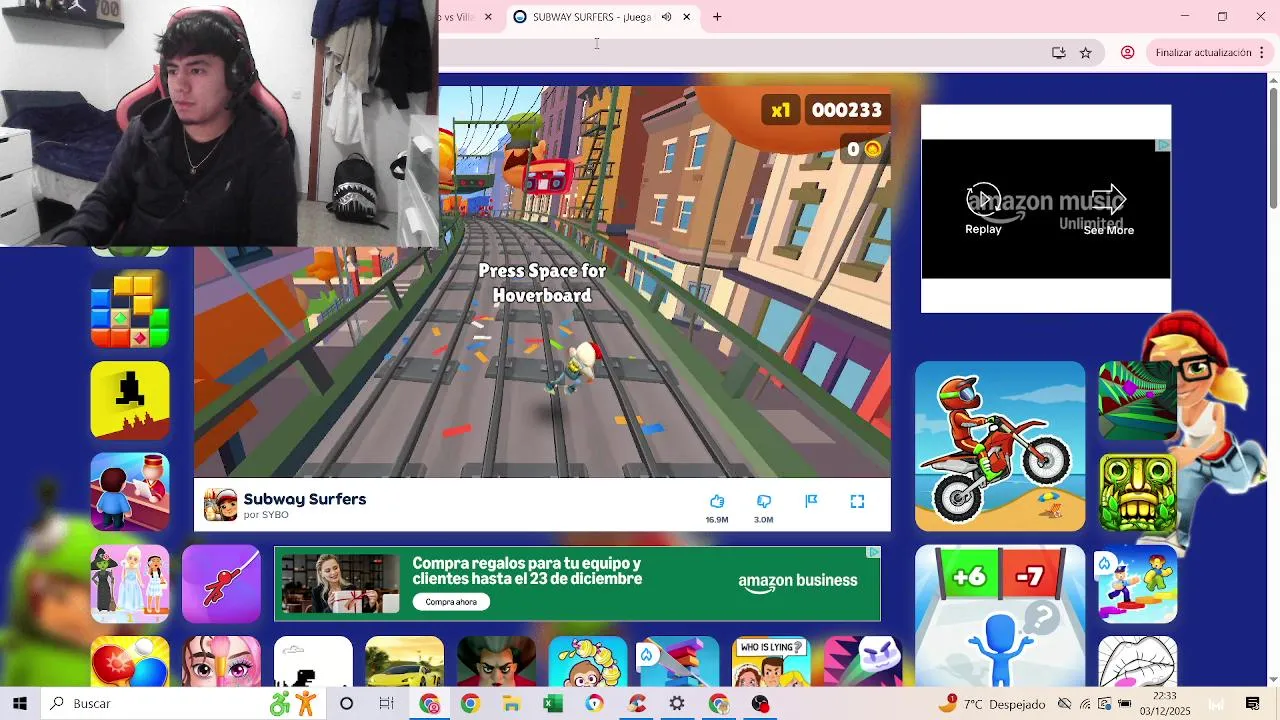This screenshot has height=720, width=1280.
Task: Replay the Amazon Music ad
Action: (983, 210)
